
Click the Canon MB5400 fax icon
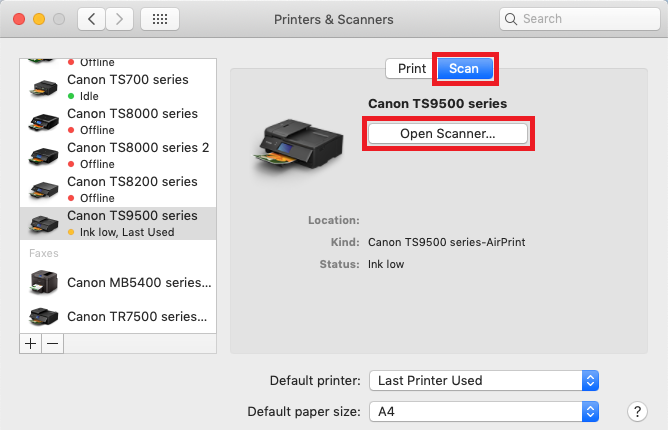44,282
